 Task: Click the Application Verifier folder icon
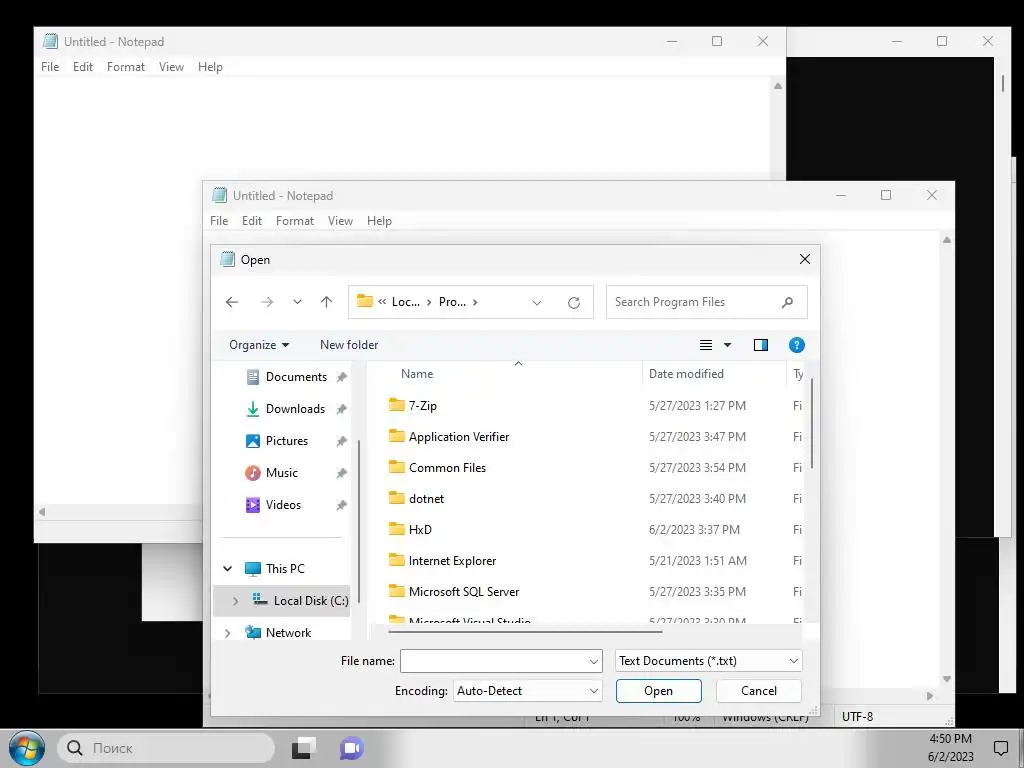(396, 436)
